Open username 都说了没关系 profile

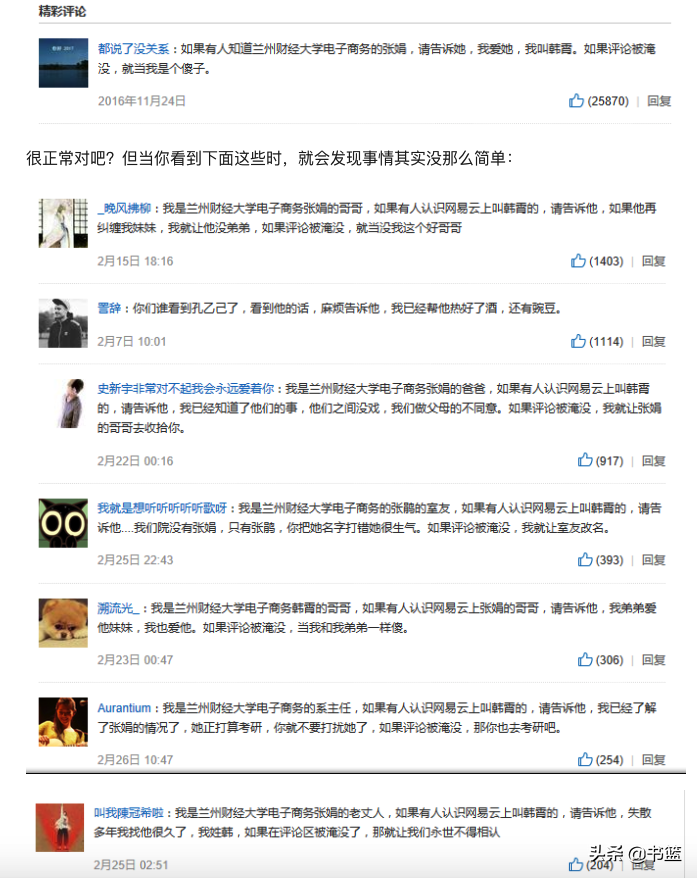(133, 49)
